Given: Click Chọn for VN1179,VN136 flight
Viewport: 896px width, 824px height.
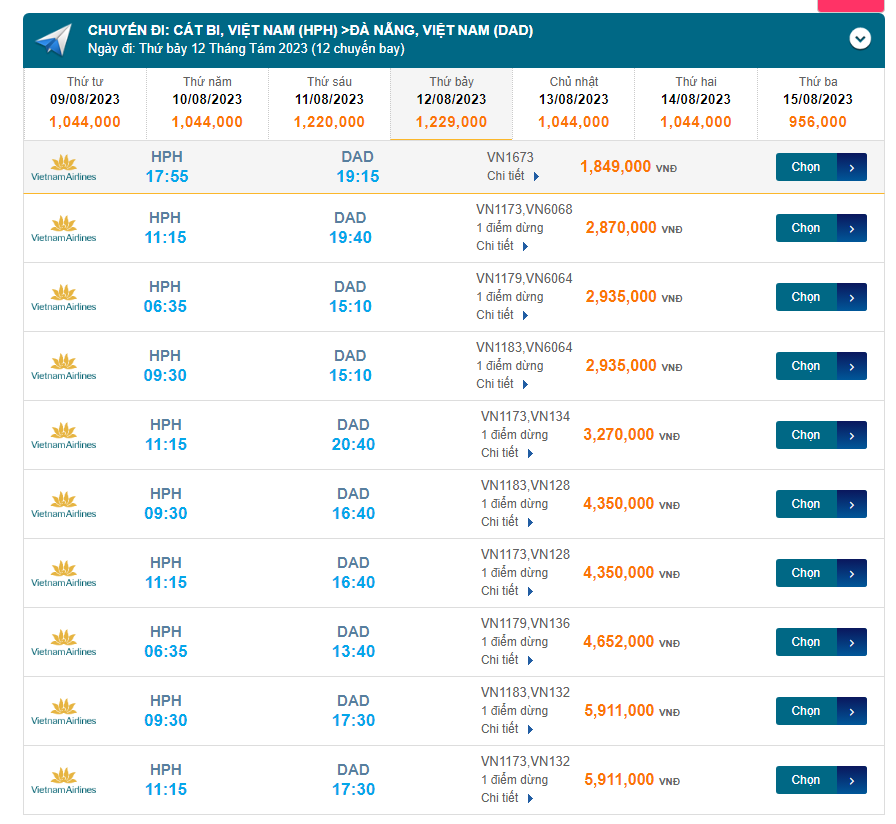Looking at the screenshot, I should tap(807, 642).
